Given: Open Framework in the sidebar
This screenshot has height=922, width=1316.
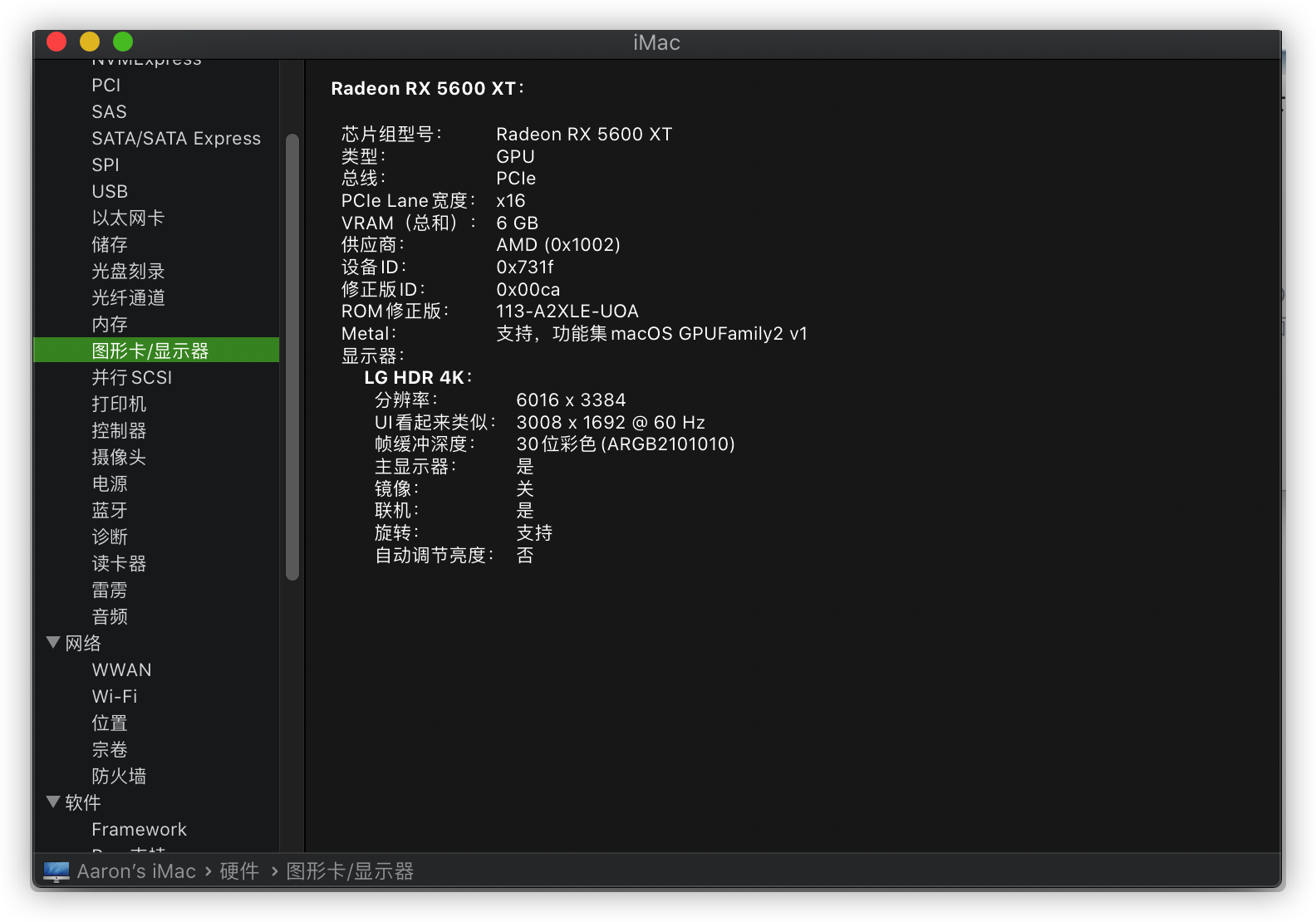Looking at the screenshot, I should (139, 829).
